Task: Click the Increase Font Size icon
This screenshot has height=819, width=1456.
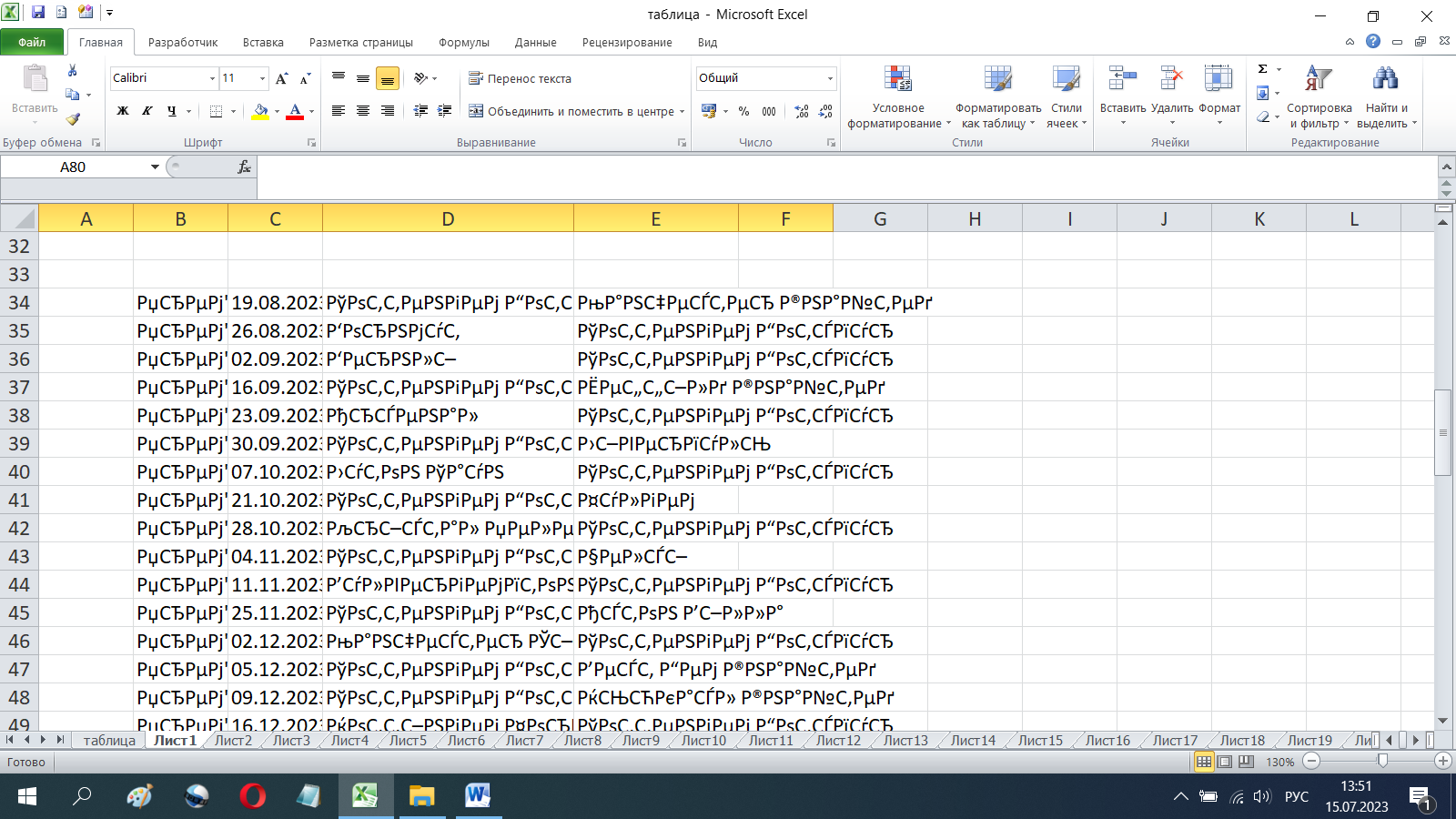Action: [x=282, y=79]
